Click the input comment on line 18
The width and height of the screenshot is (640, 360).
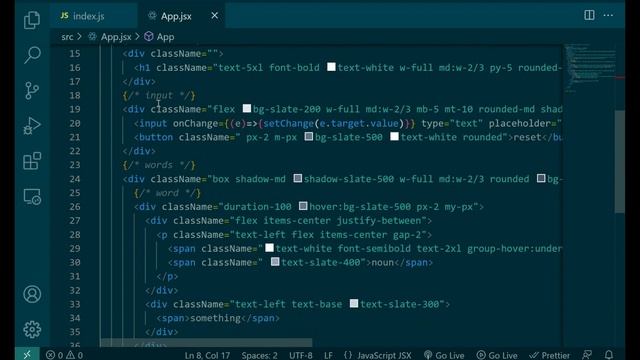tap(159, 96)
